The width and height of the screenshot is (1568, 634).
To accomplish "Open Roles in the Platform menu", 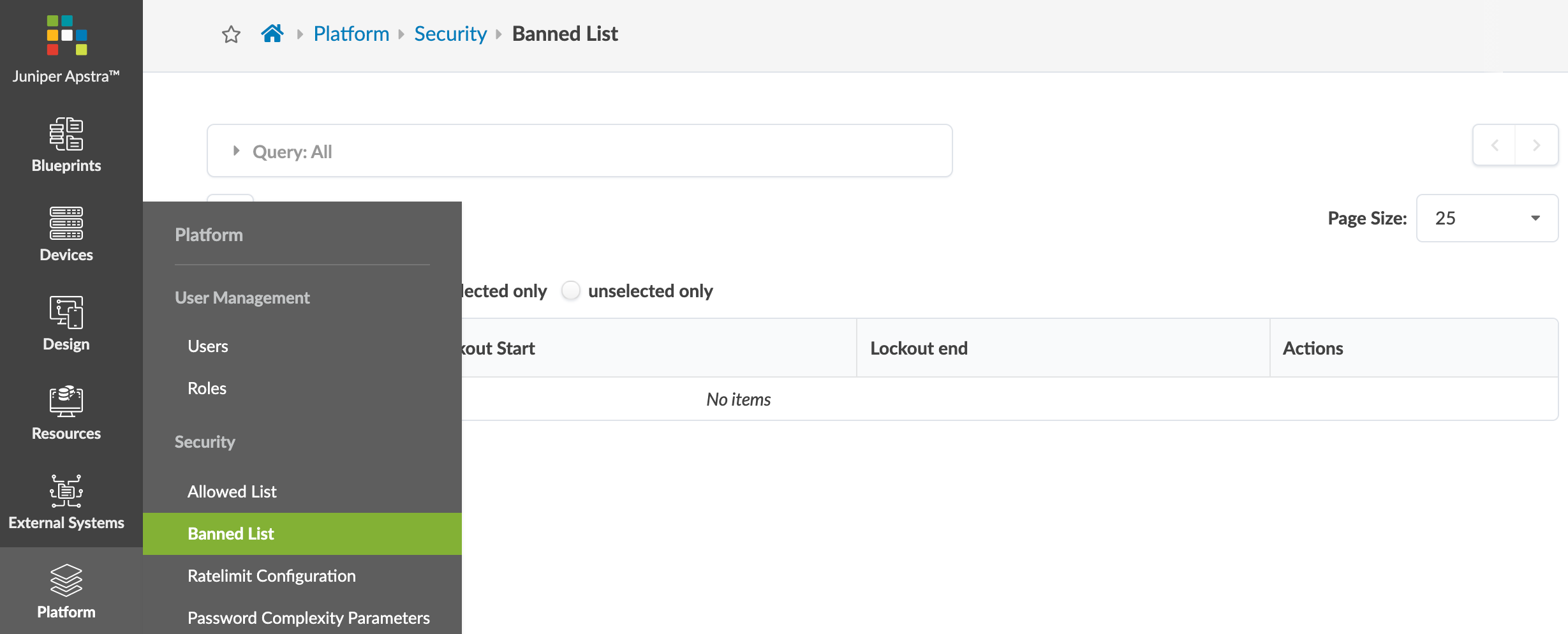I will pyautogui.click(x=207, y=388).
